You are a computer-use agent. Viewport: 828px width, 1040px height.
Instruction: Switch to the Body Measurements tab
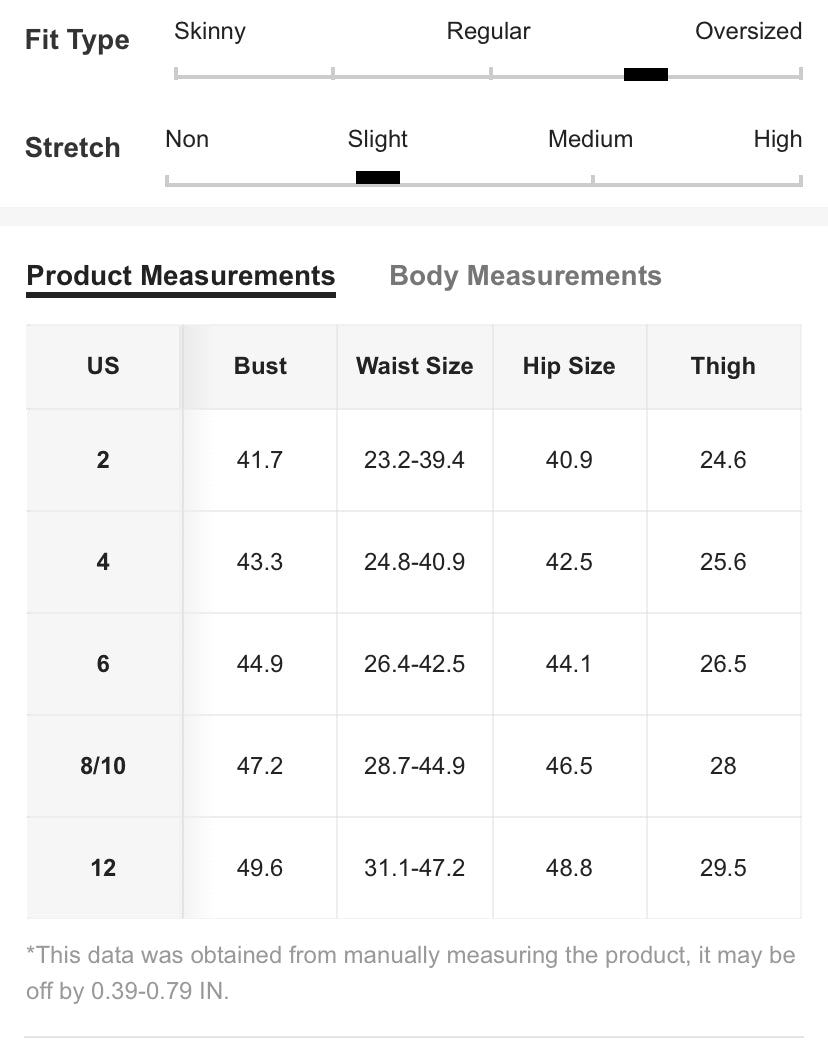[x=525, y=276]
